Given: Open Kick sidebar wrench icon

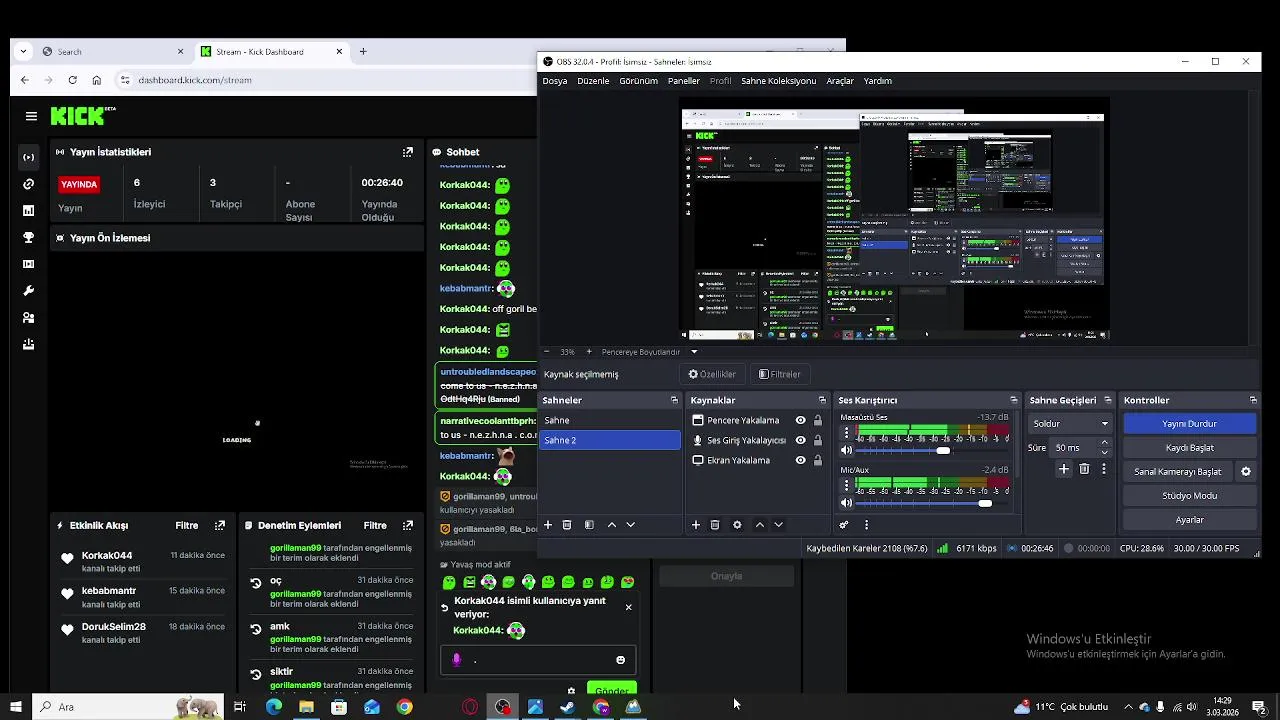Looking at the screenshot, I should coord(28,291).
